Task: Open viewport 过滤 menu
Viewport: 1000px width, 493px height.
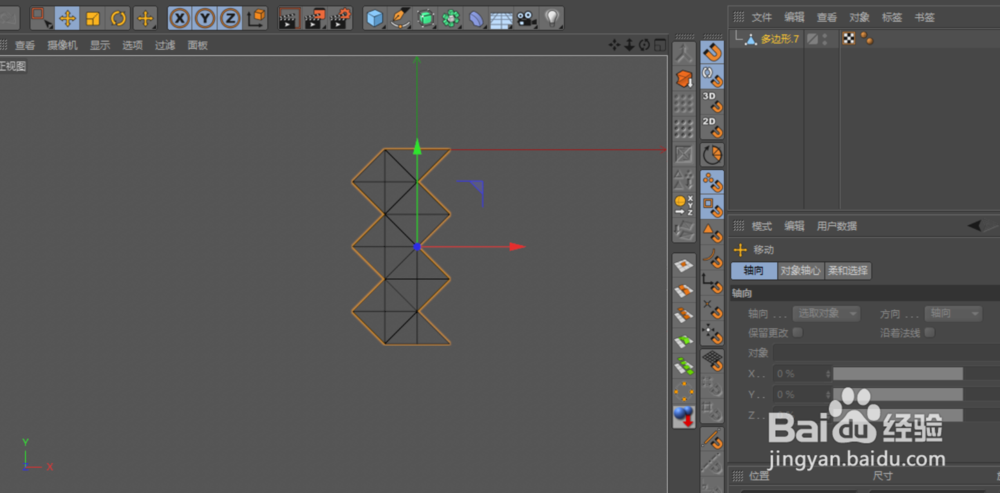Action: click(x=165, y=45)
